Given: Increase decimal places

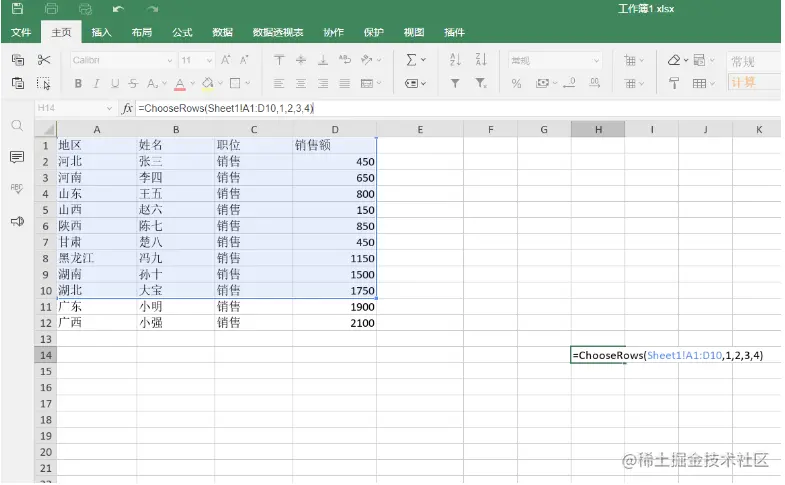Looking at the screenshot, I should point(594,83).
